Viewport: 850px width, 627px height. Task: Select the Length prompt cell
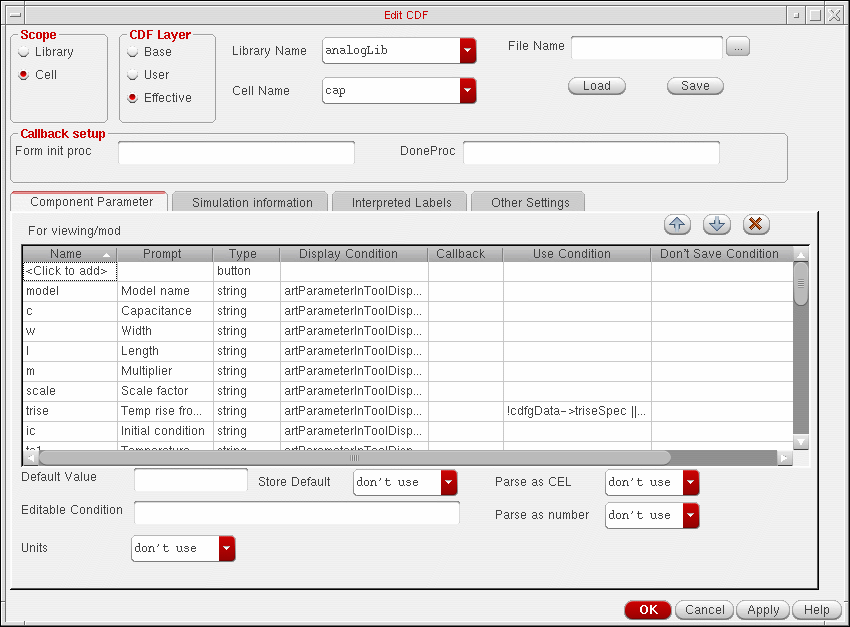click(165, 351)
